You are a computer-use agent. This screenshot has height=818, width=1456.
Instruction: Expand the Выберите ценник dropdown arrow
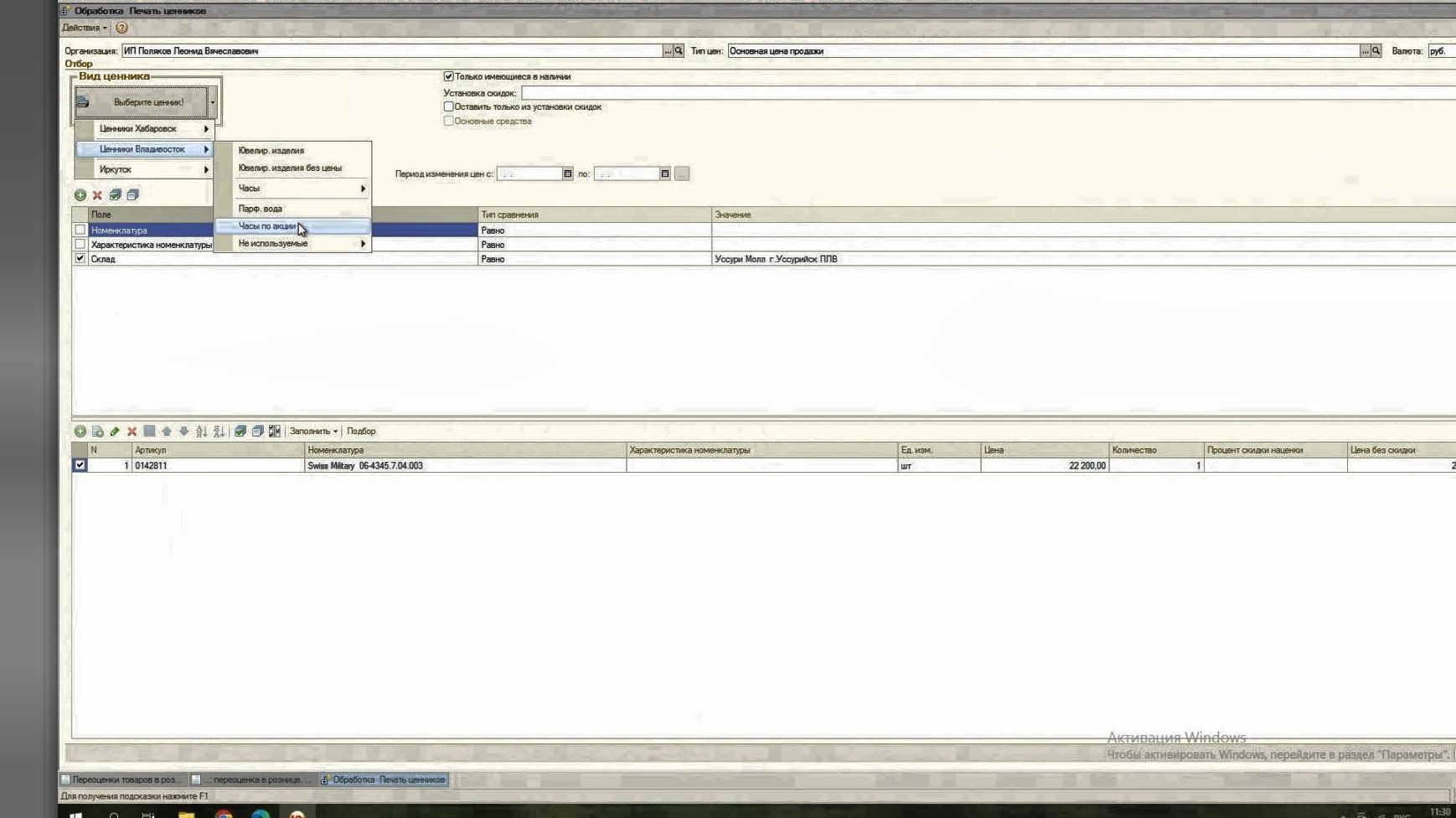click(213, 102)
